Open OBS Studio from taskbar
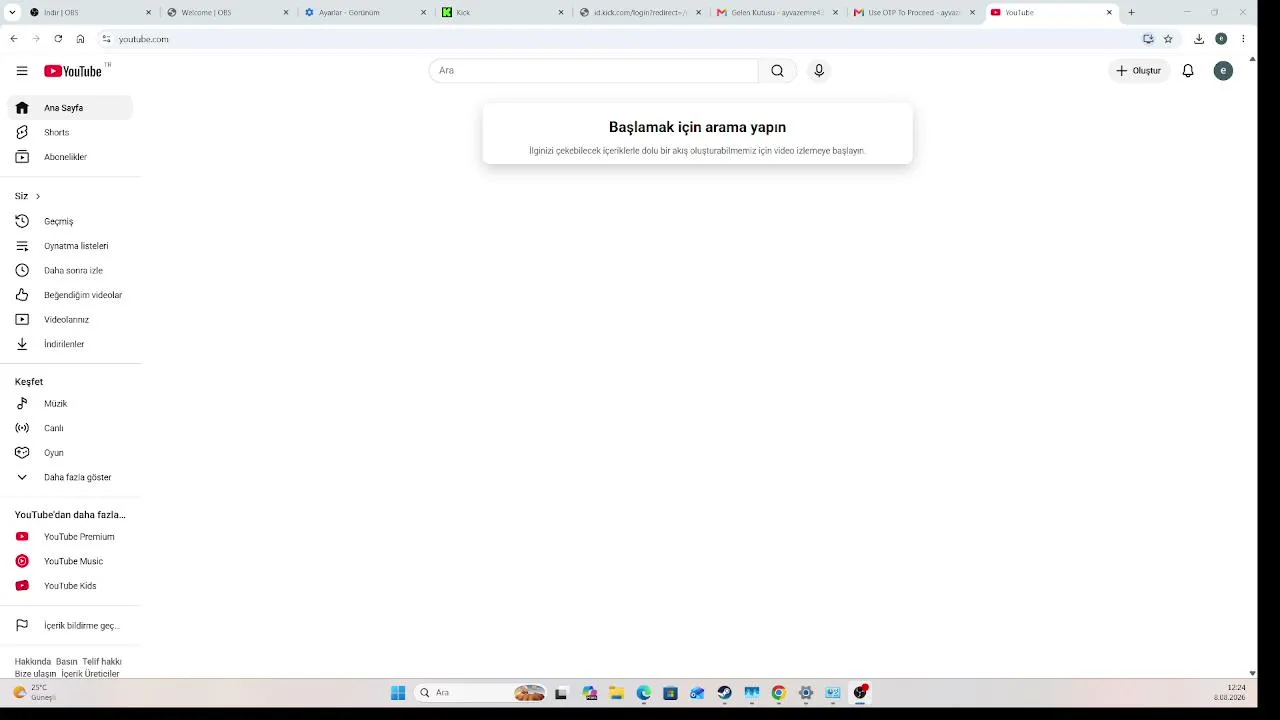The width and height of the screenshot is (1280, 720). (860, 693)
